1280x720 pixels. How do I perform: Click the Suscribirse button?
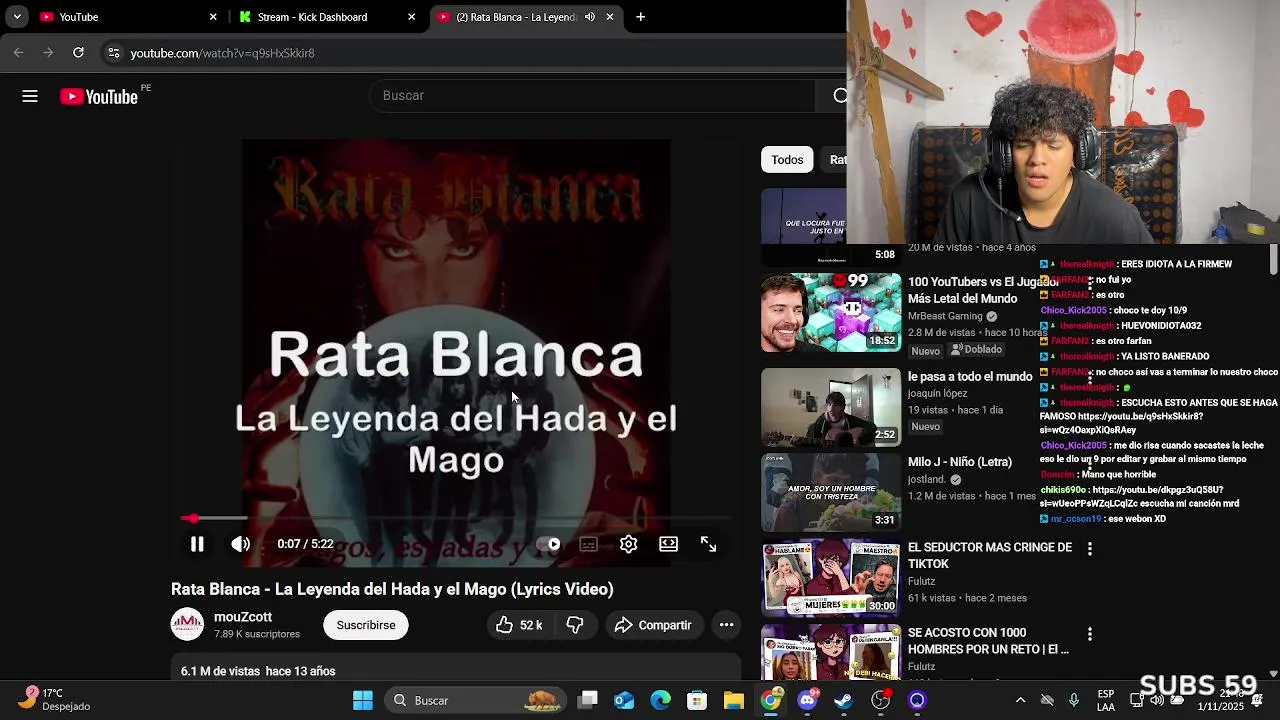click(366, 625)
